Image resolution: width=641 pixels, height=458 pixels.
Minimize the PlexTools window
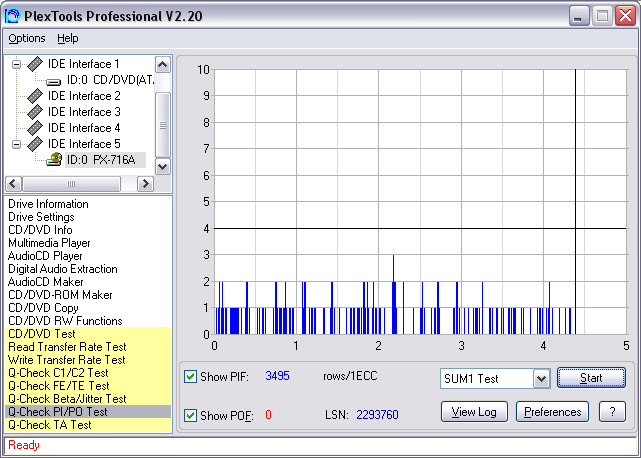[x=579, y=16]
